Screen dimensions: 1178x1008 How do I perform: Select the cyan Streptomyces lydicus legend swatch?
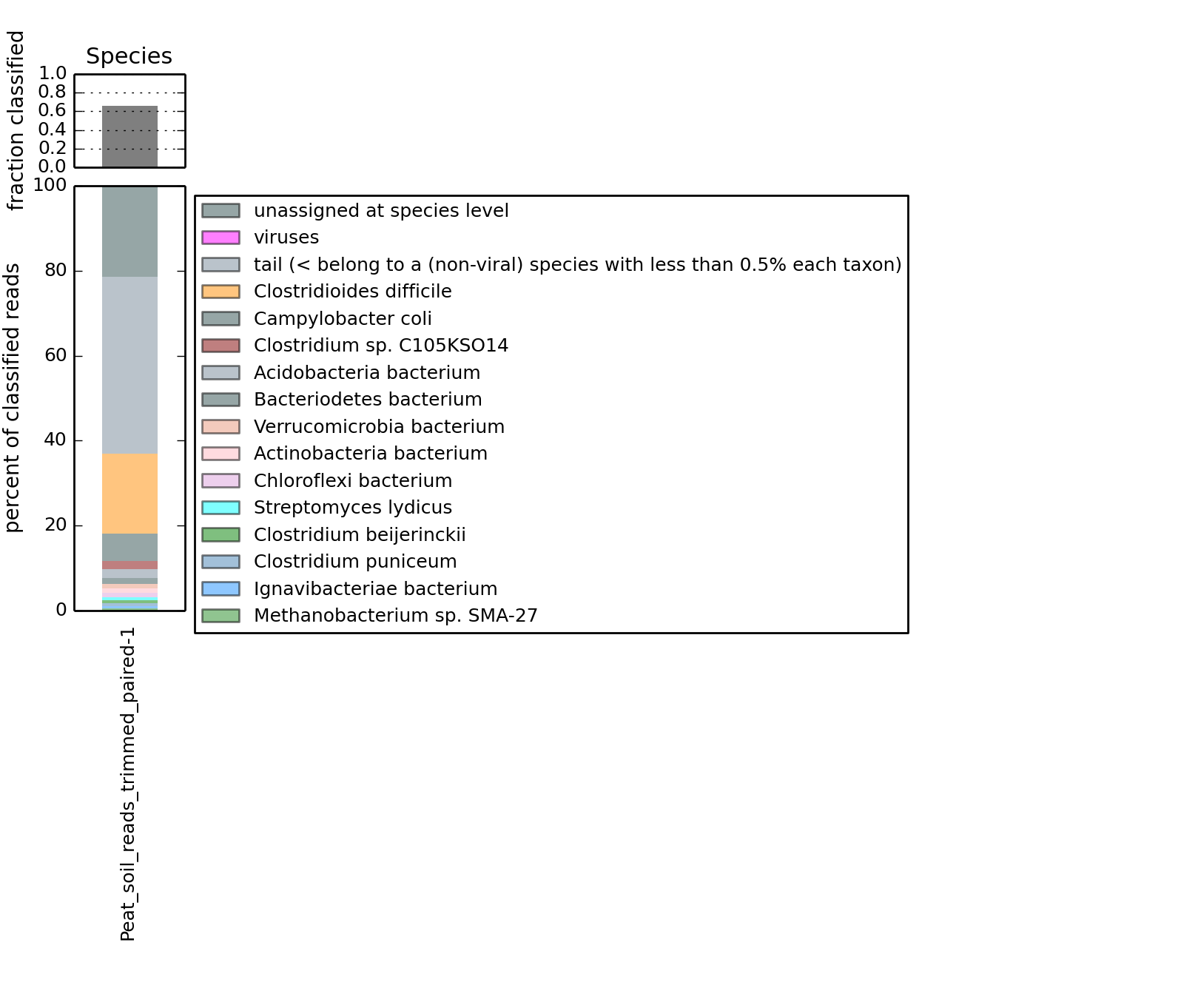221,508
